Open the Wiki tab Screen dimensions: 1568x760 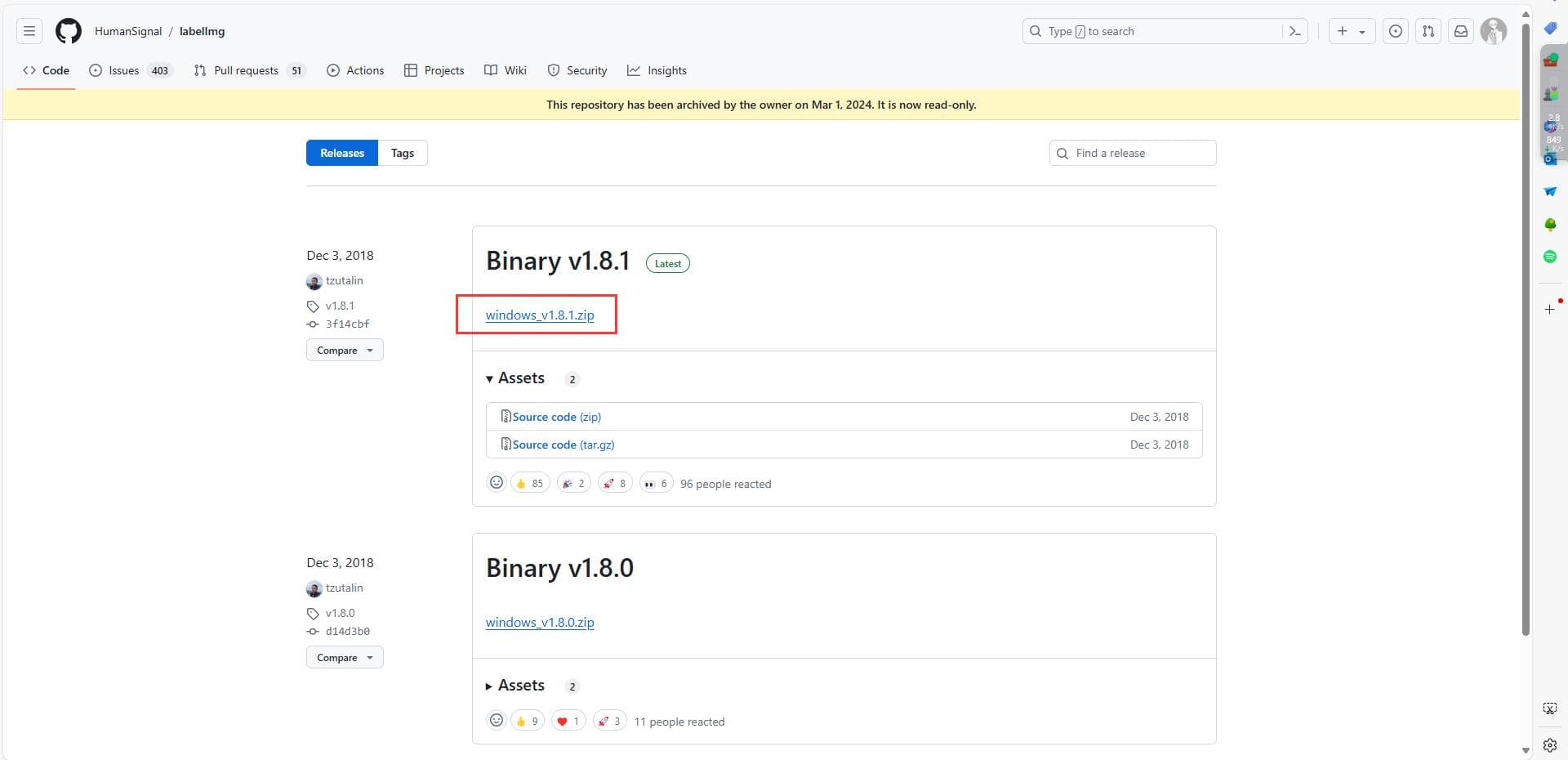506,70
